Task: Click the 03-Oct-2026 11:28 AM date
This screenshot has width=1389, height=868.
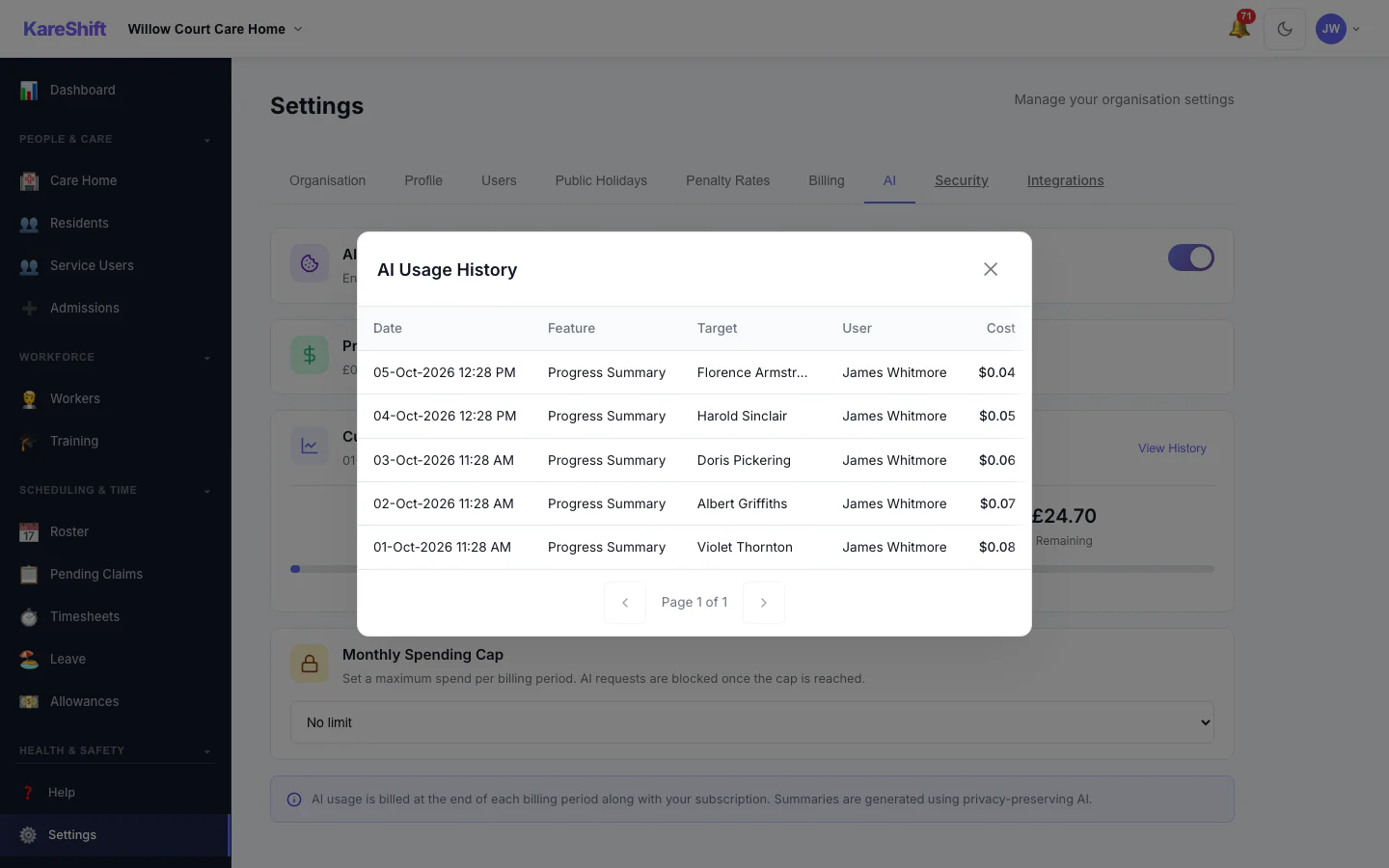Action: coord(444,460)
